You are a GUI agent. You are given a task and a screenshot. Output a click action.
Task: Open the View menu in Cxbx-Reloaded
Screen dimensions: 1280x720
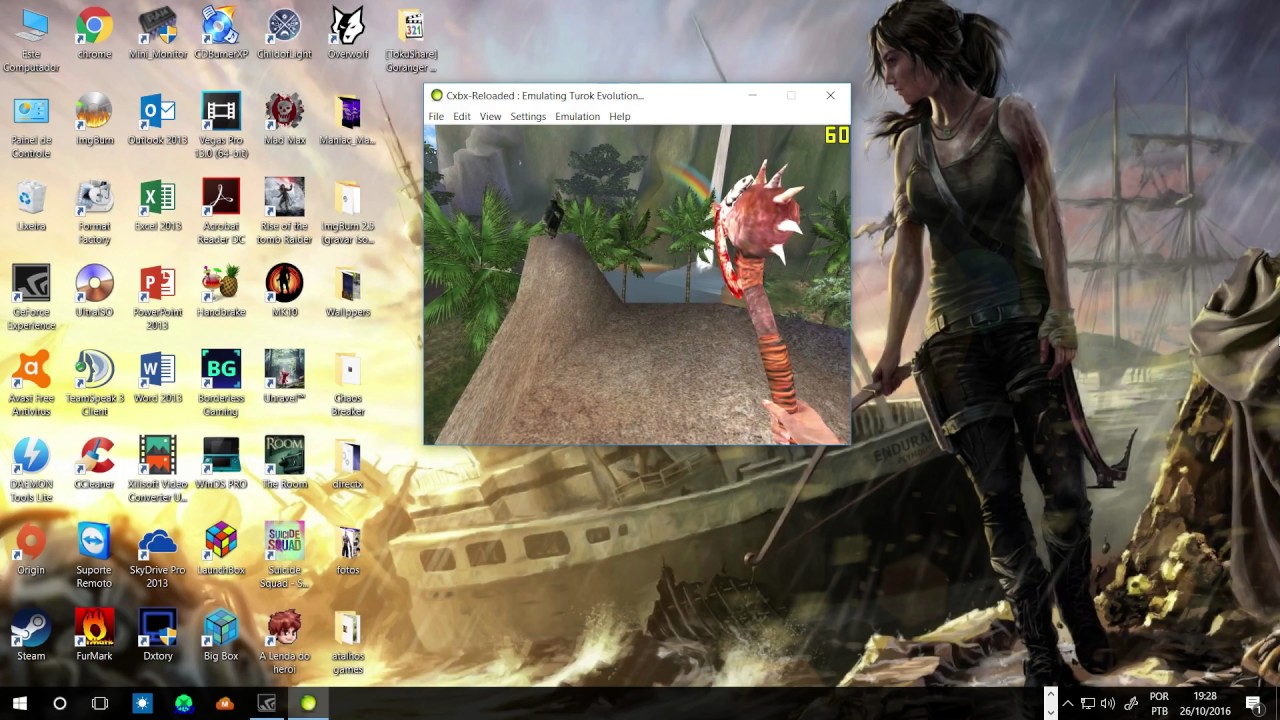[x=490, y=117]
